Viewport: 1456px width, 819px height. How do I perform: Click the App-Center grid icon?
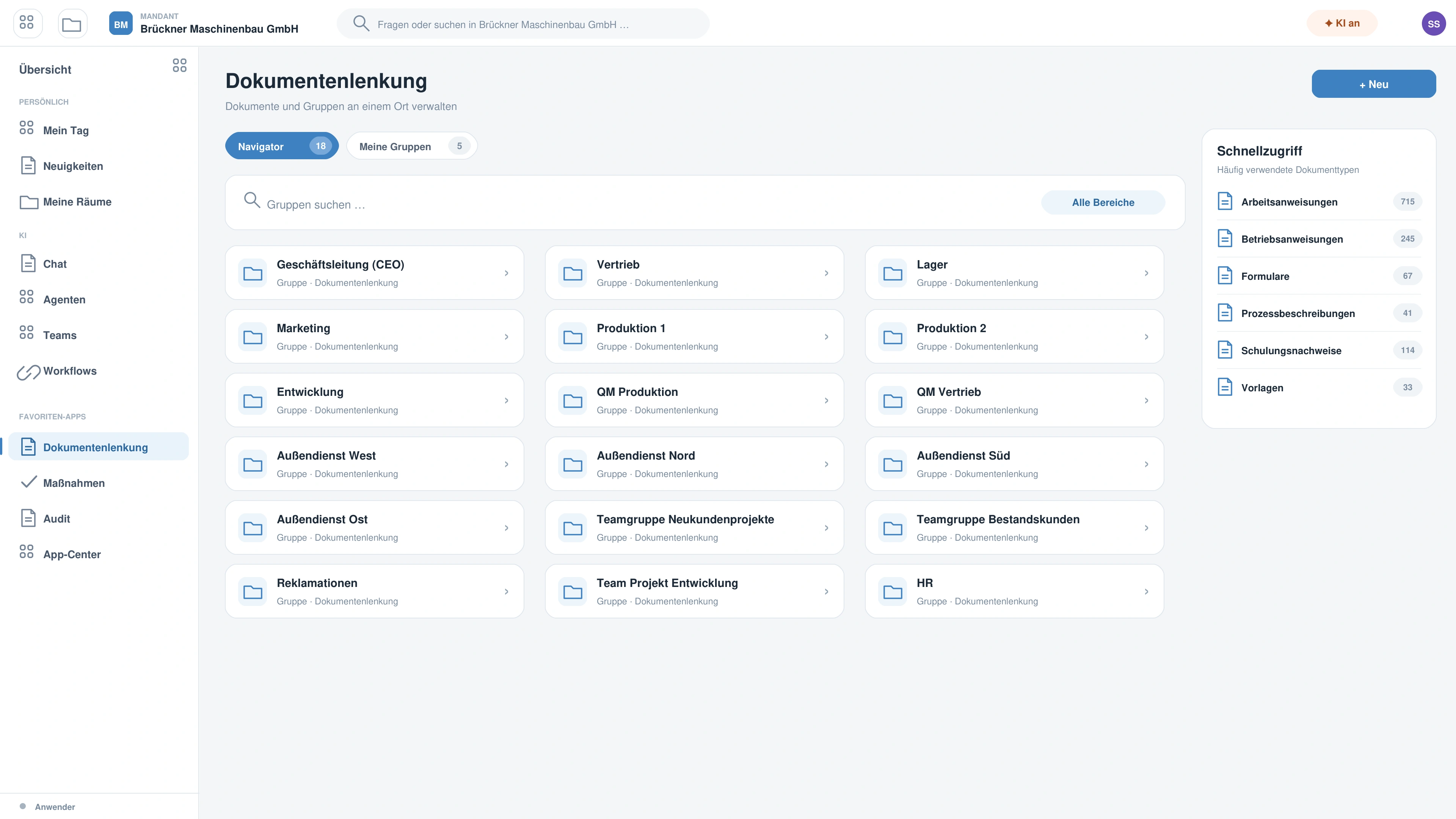(27, 552)
